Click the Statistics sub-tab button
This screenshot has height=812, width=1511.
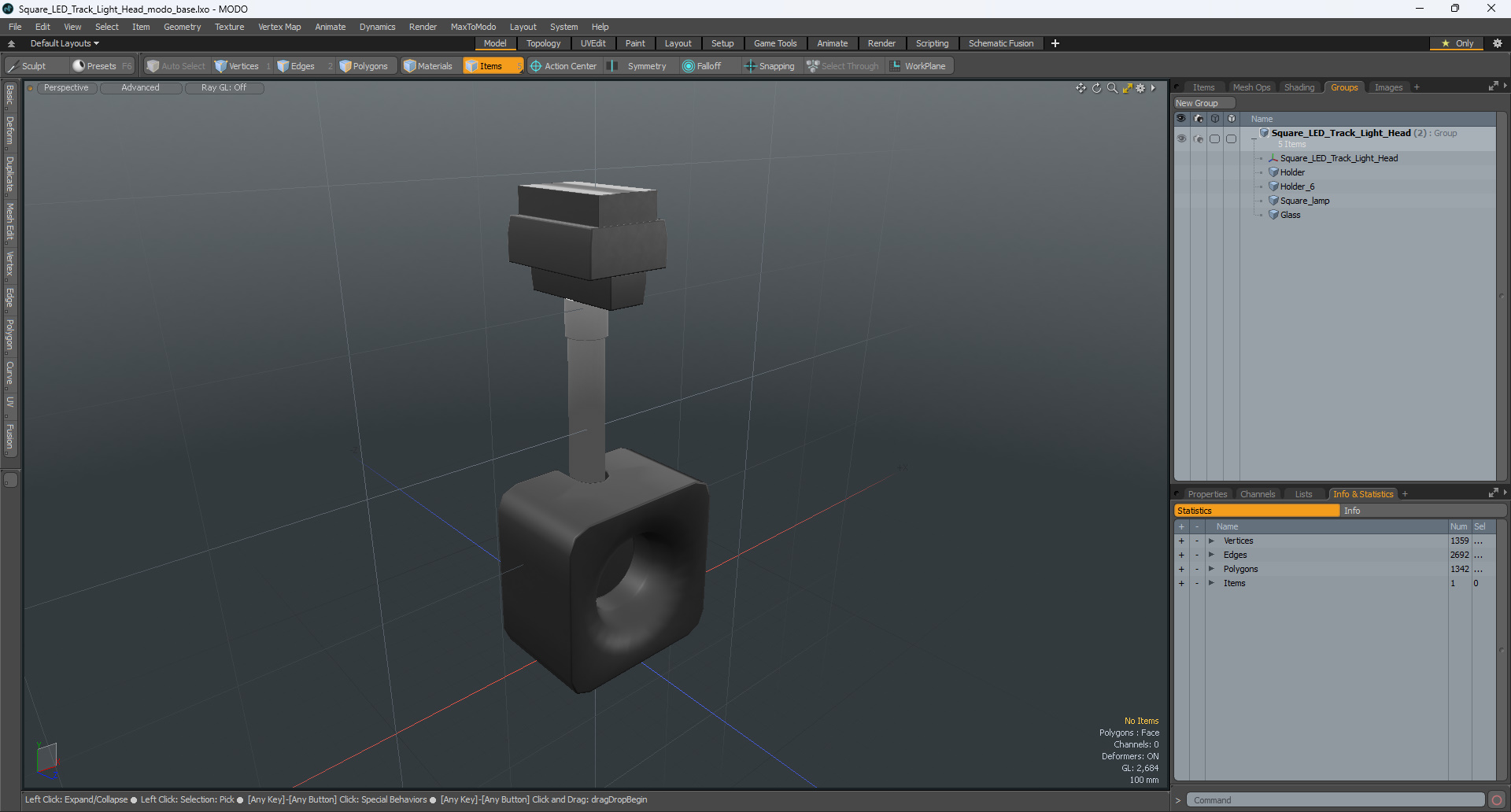click(1257, 511)
